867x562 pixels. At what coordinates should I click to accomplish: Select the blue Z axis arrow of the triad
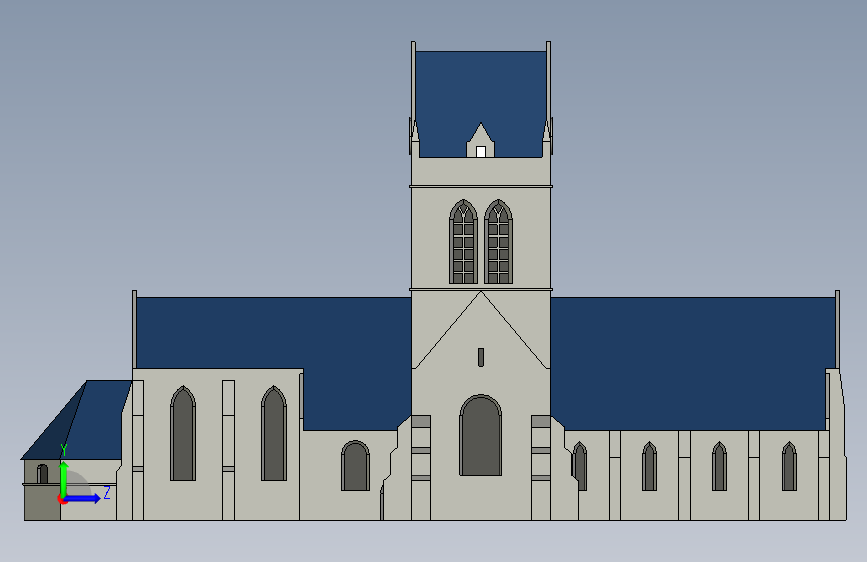(82, 498)
